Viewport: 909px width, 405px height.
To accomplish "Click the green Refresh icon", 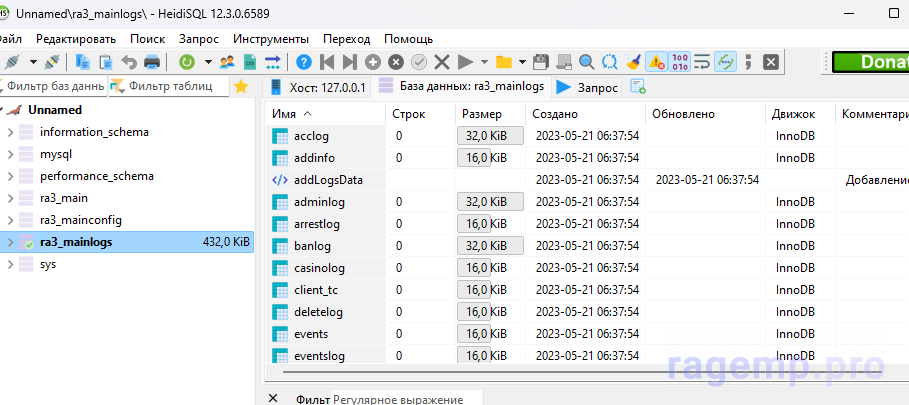I will click(x=187, y=61).
